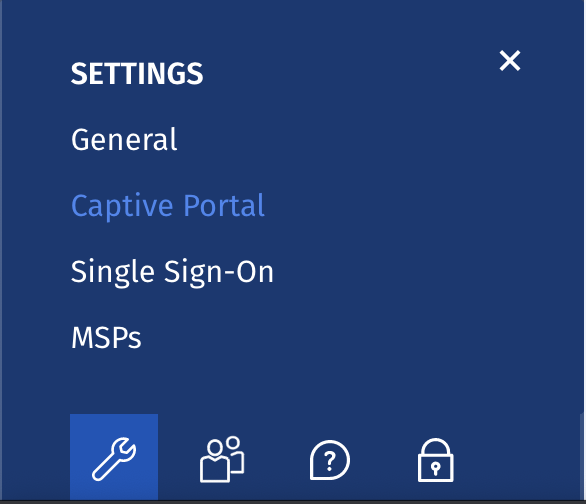Screen dimensions: 586x504
Task: Click the SETTINGS heading text
Action: pos(137,74)
